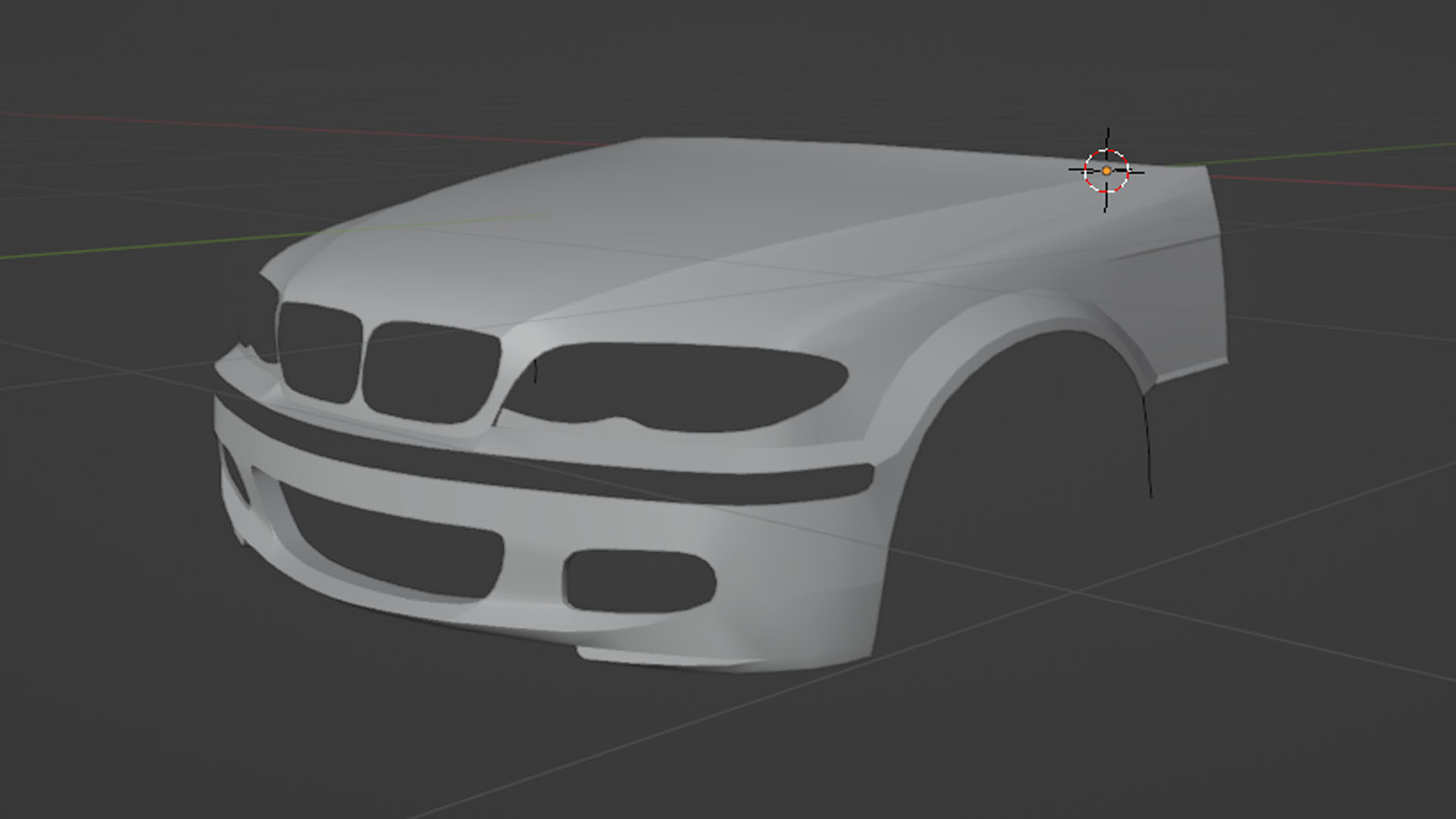Click the fog light opening on bumper
Viewport: 1456px width, 819px height.
(639, 582)
